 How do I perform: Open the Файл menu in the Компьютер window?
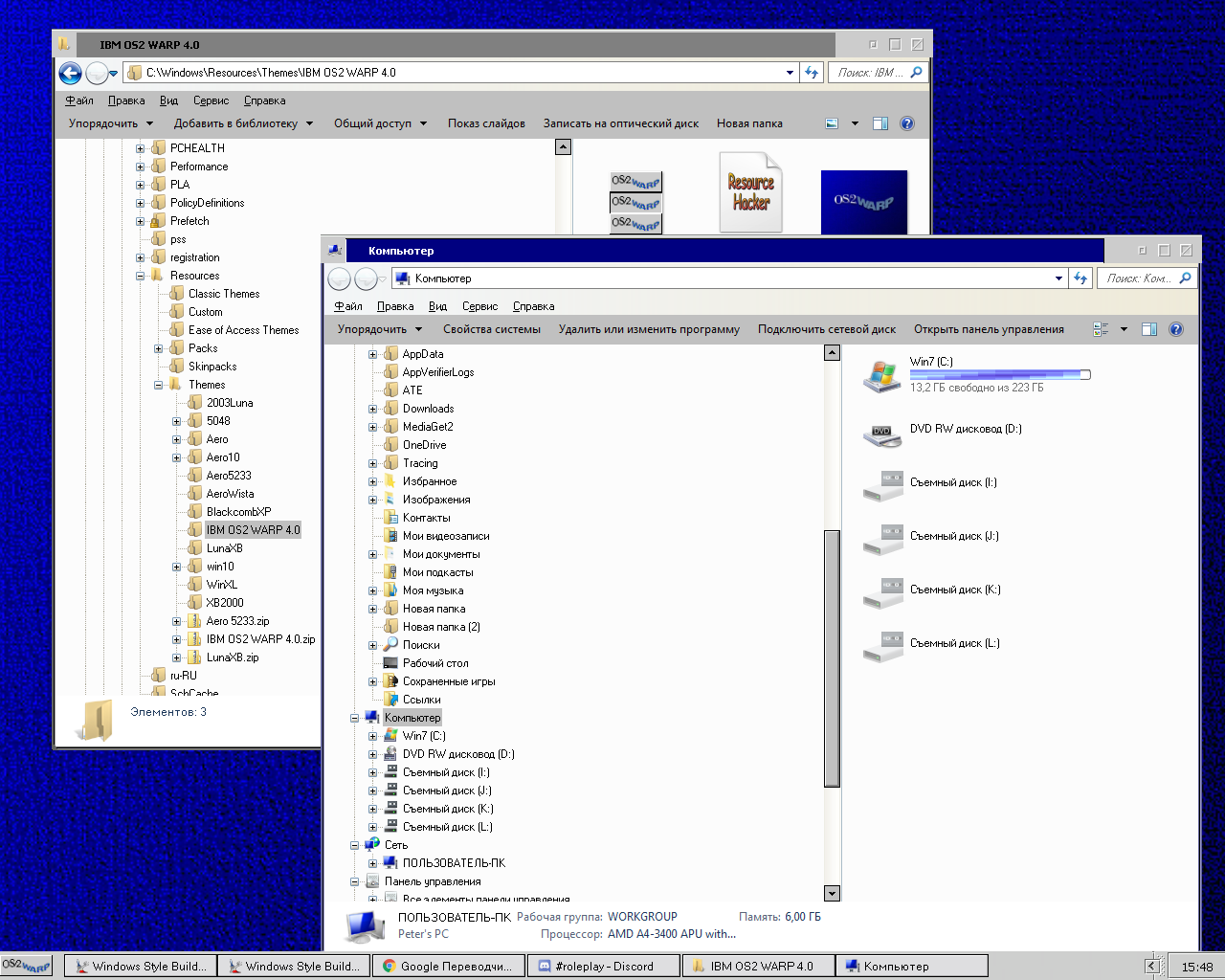click(348, 306)
